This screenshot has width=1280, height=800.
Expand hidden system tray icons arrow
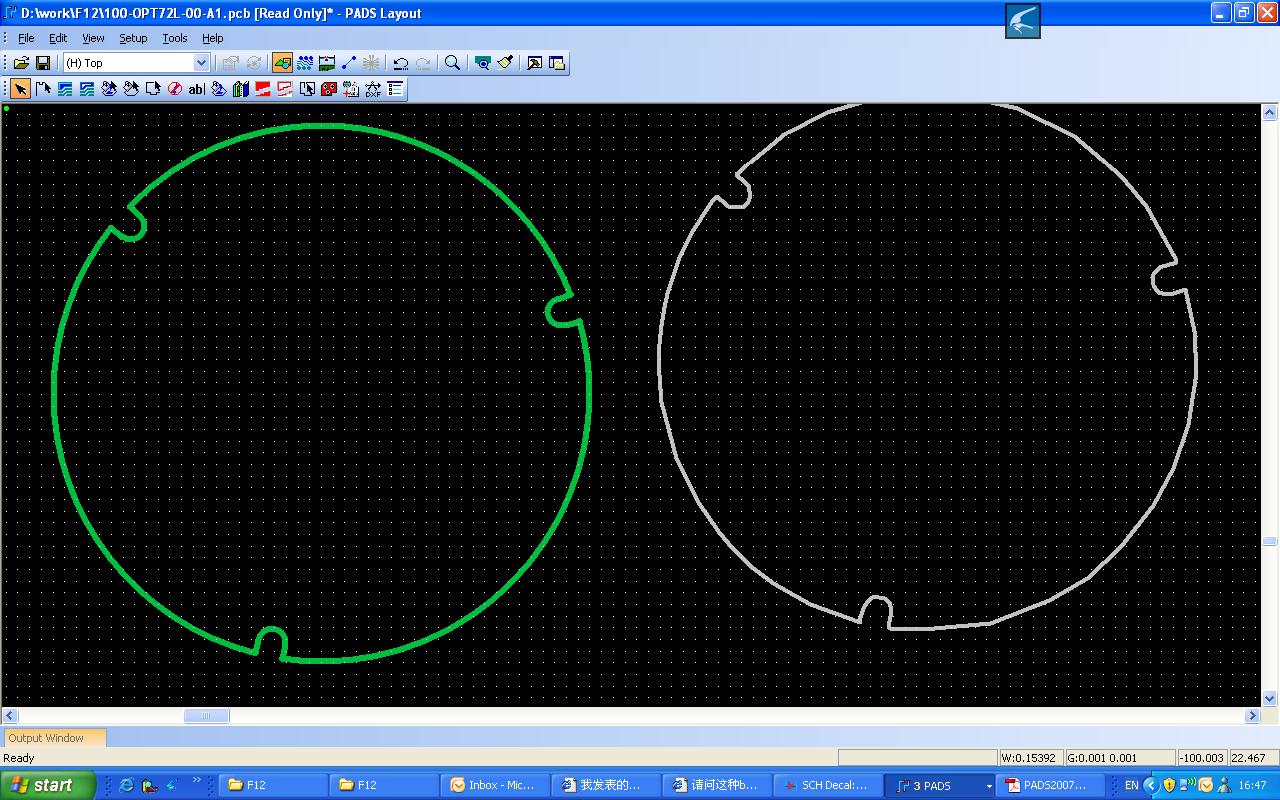coord(1150,785)
